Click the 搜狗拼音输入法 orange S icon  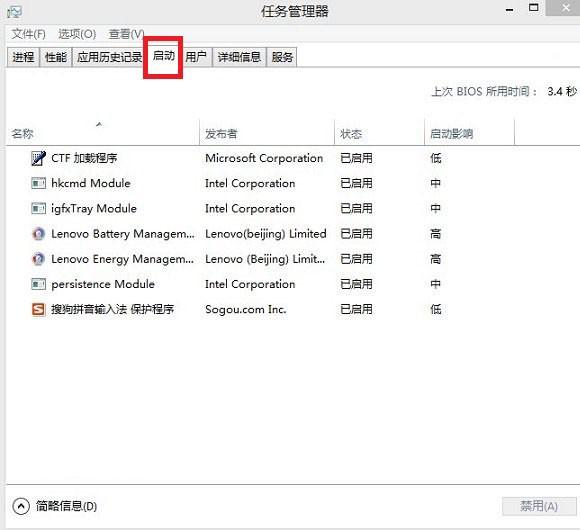coord(38,309)
